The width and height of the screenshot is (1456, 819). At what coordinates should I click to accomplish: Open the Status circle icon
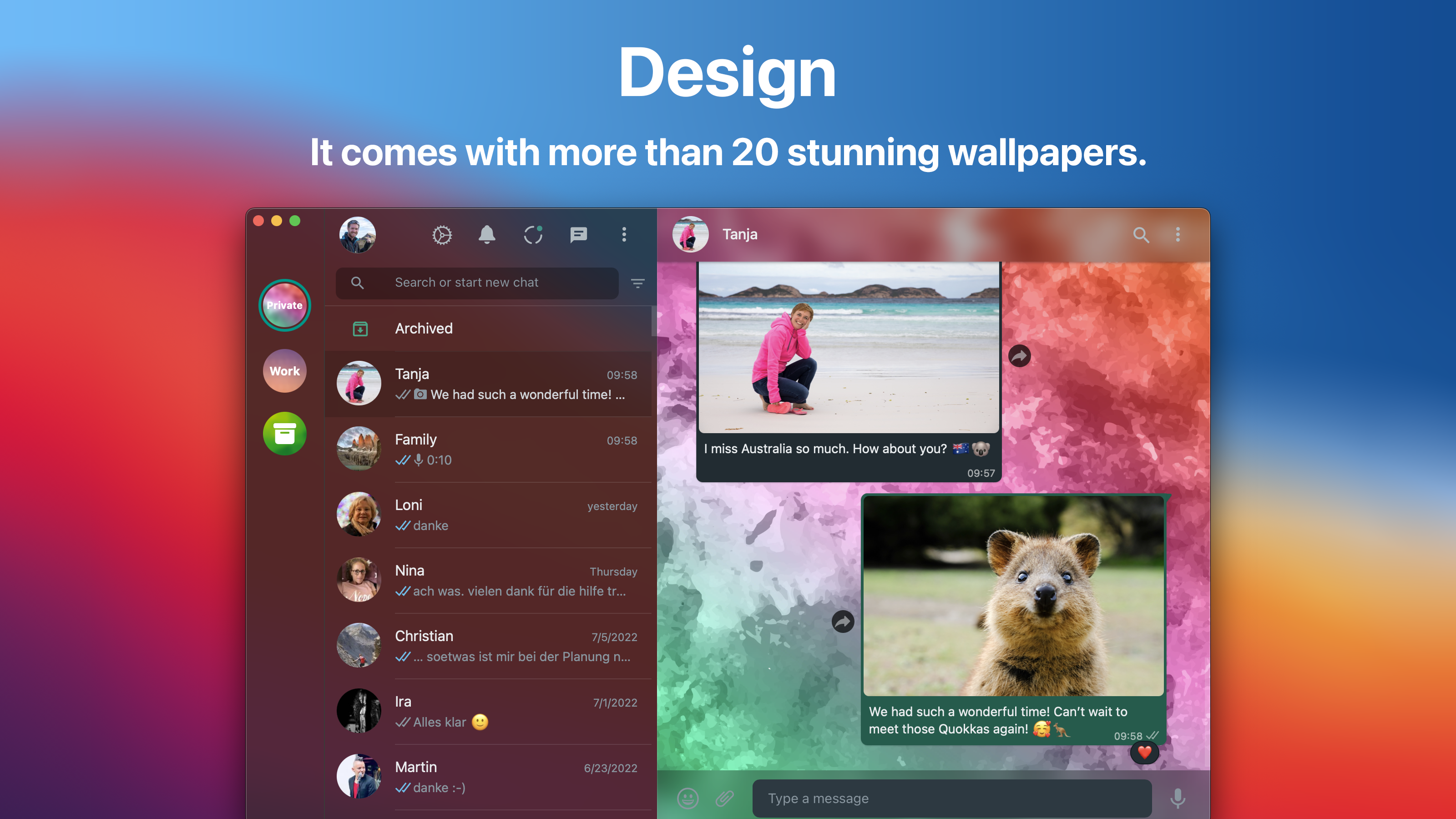coord(532,235)
